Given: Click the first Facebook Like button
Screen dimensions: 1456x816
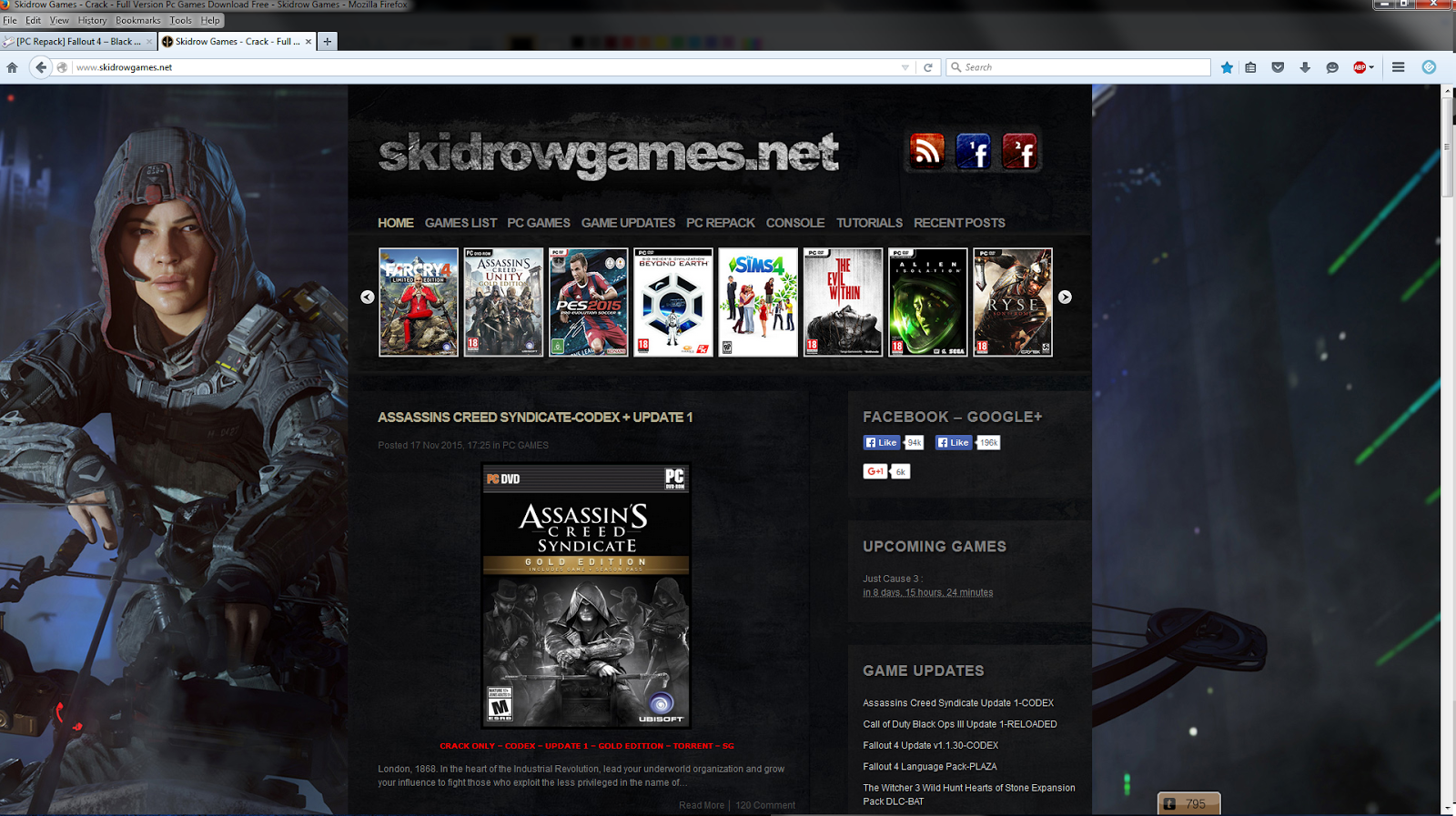Looking at the screenshot, I should click(881, 443).
